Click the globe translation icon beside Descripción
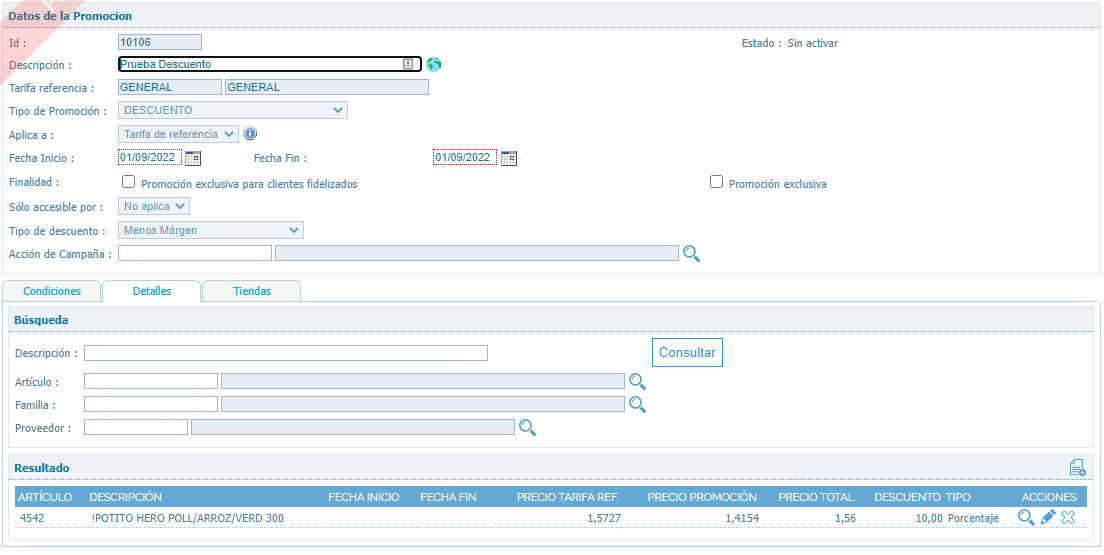Viewport: 1104px width, 555px height. click(433, 64)
